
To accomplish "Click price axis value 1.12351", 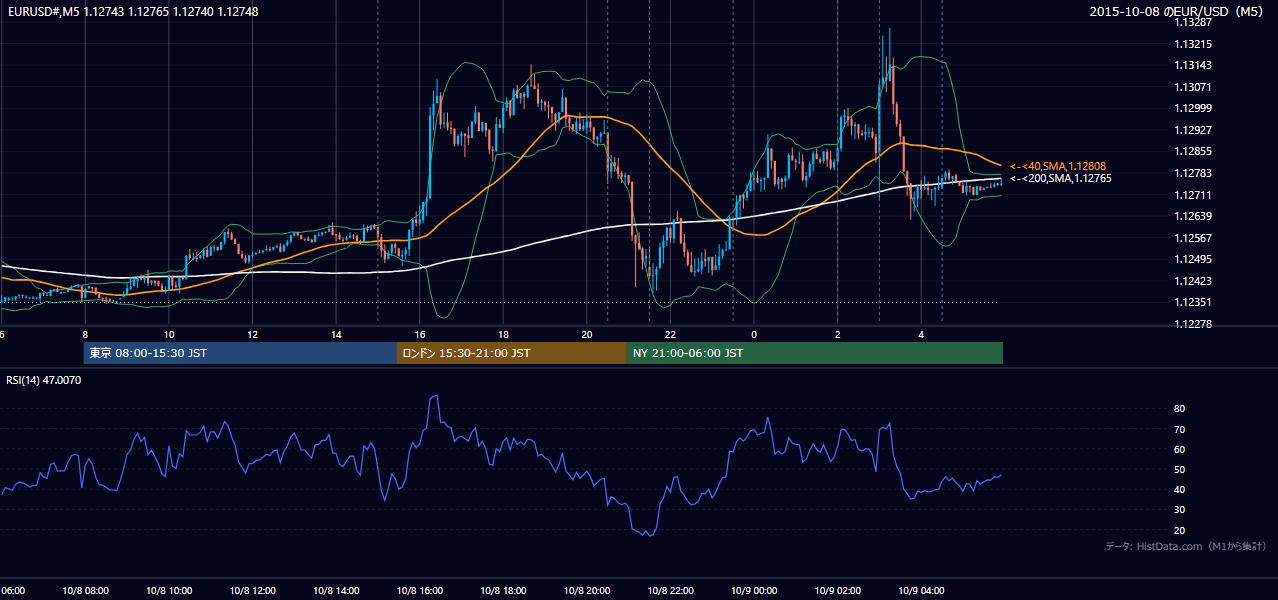I will point(1193,302).
